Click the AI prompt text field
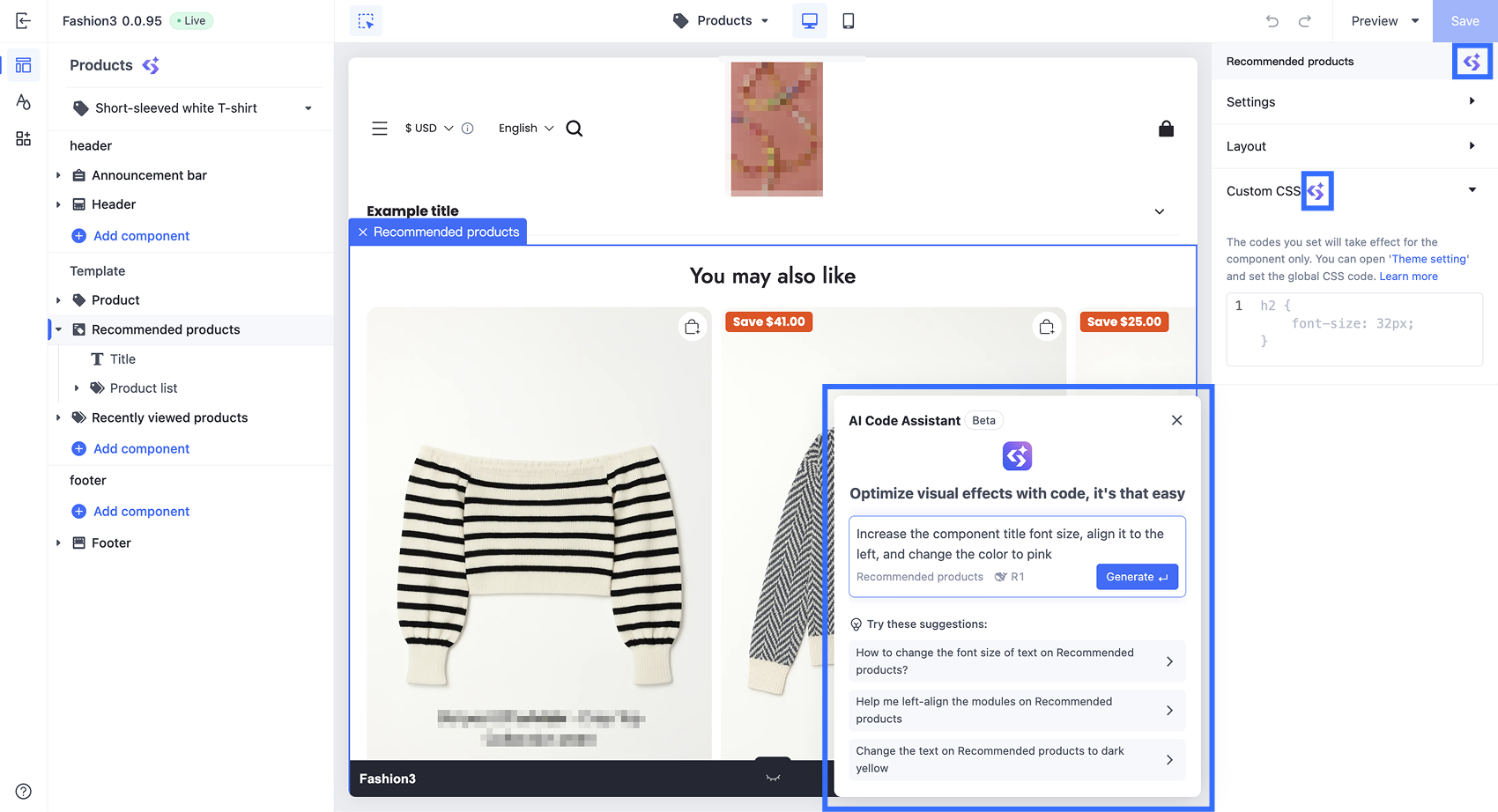1498x812 pixels. (x=1015, y=543)
